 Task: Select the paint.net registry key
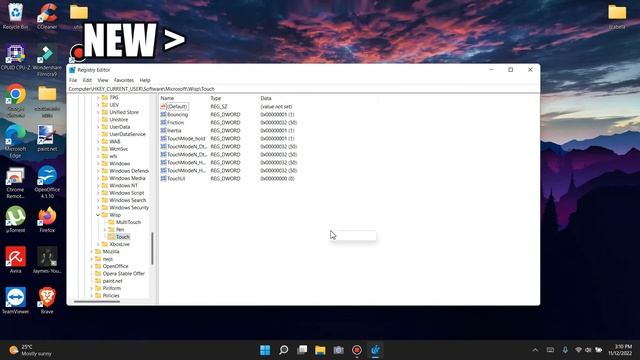112,281
